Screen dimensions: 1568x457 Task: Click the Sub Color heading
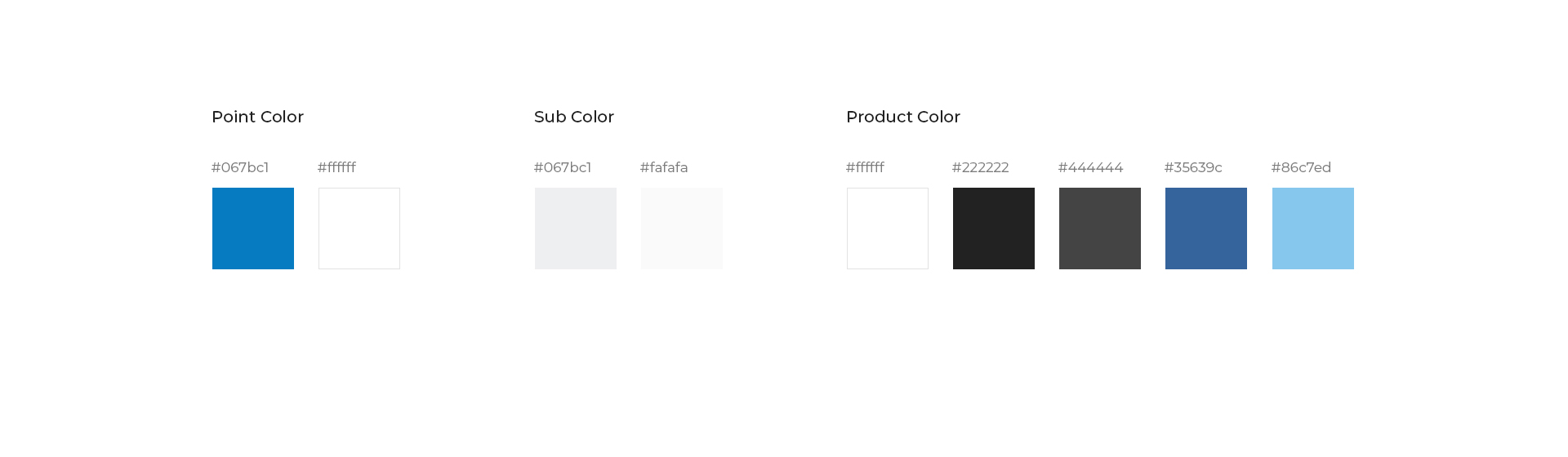click(x=574, y=117)
